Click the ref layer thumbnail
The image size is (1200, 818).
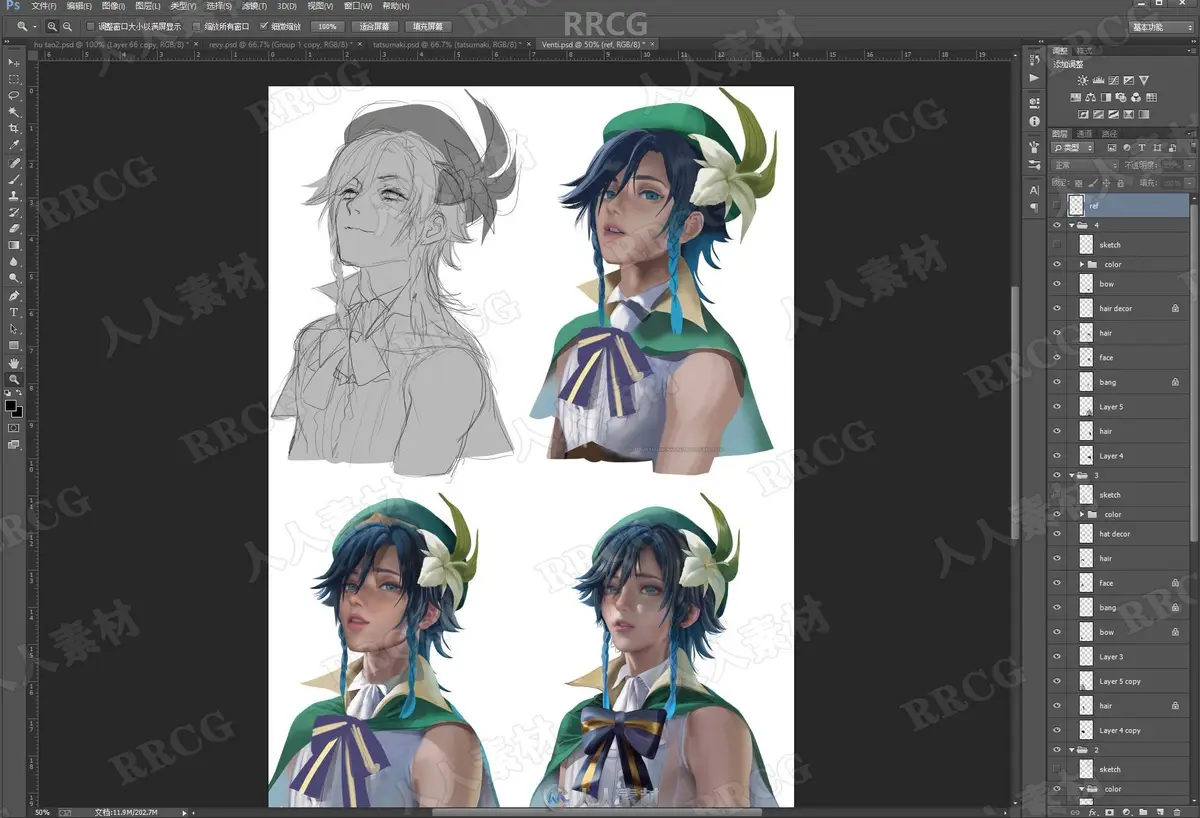coord(1076,206)
